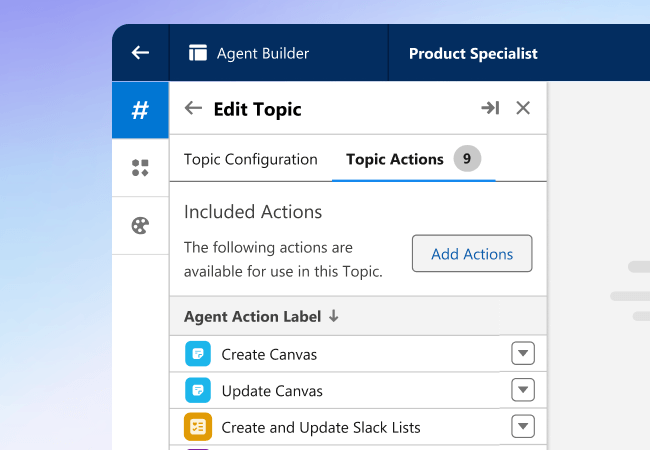Click the Create and Update Slack Lists icon

(198, 427)
